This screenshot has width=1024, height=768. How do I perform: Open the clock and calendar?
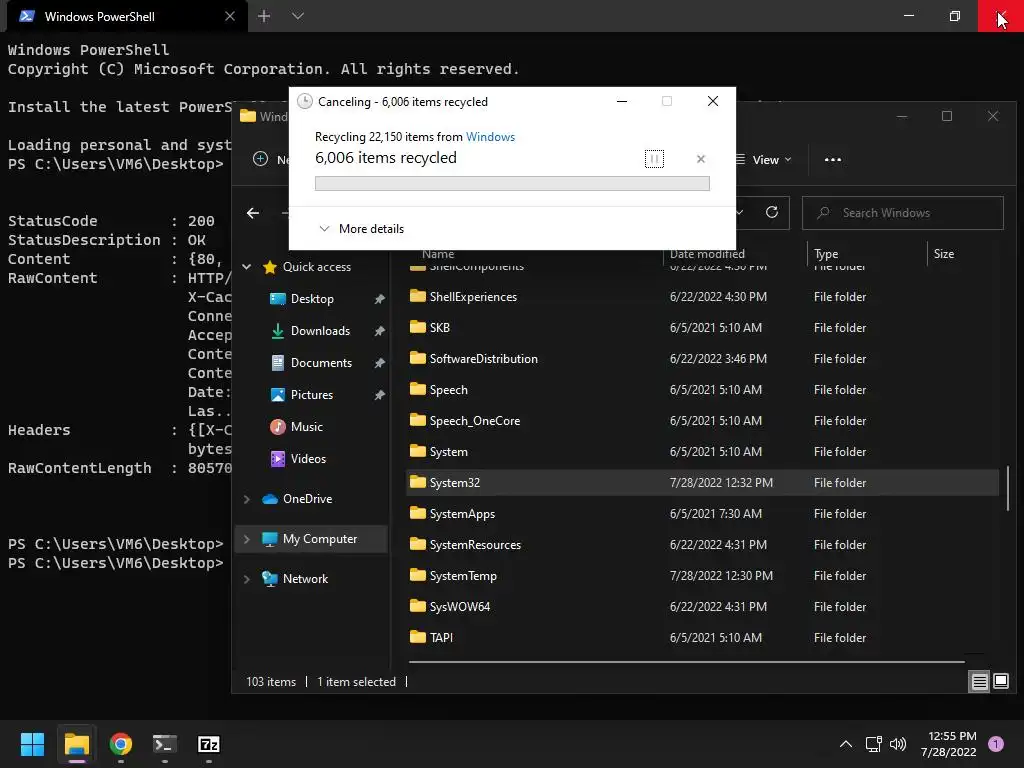click(x=951, y=744)
